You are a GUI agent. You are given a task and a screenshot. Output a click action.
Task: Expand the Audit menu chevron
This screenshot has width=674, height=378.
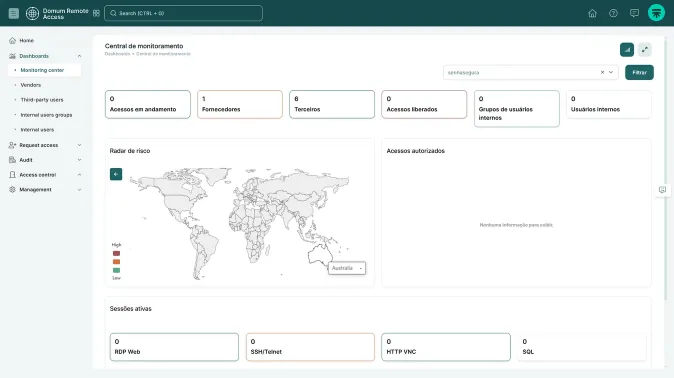pyautogui.click(x=80, y=160)
